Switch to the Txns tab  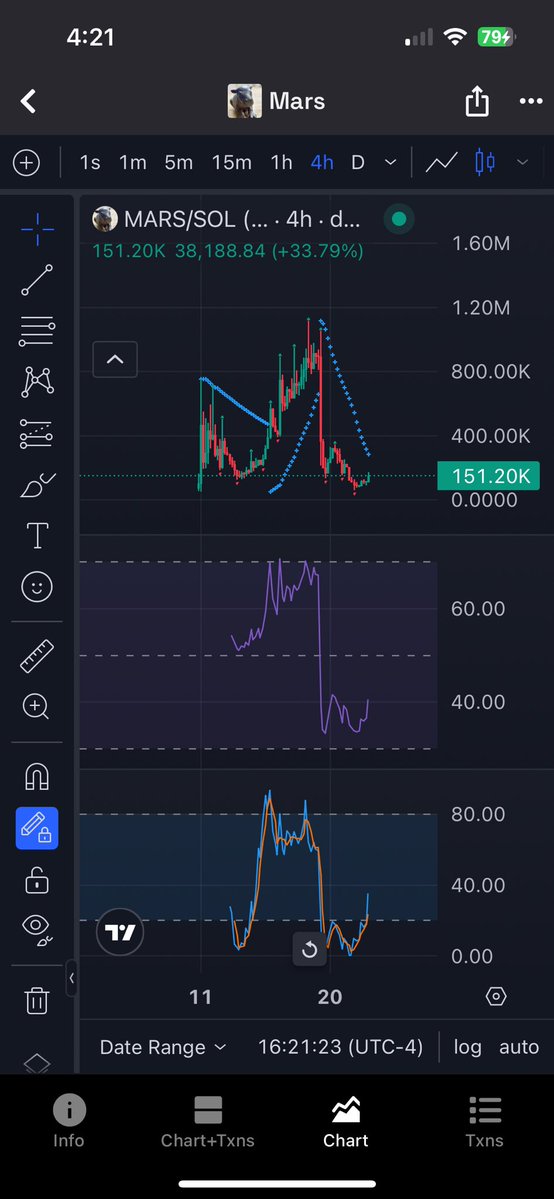(484, 1122)
